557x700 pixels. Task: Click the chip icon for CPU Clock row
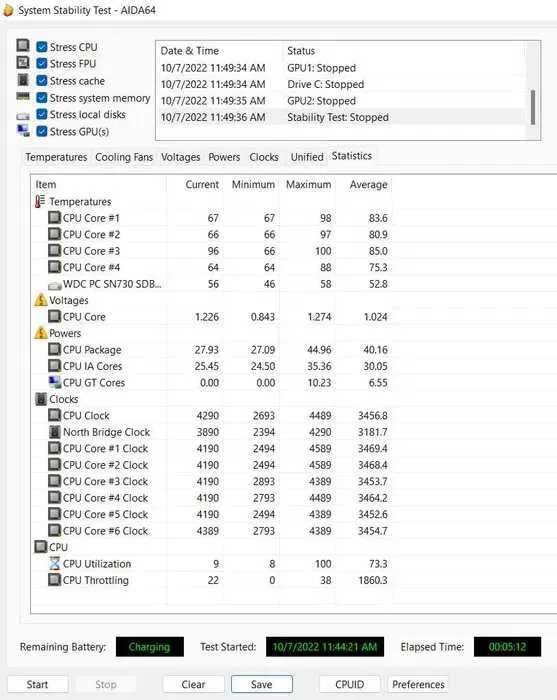[54, 415]
